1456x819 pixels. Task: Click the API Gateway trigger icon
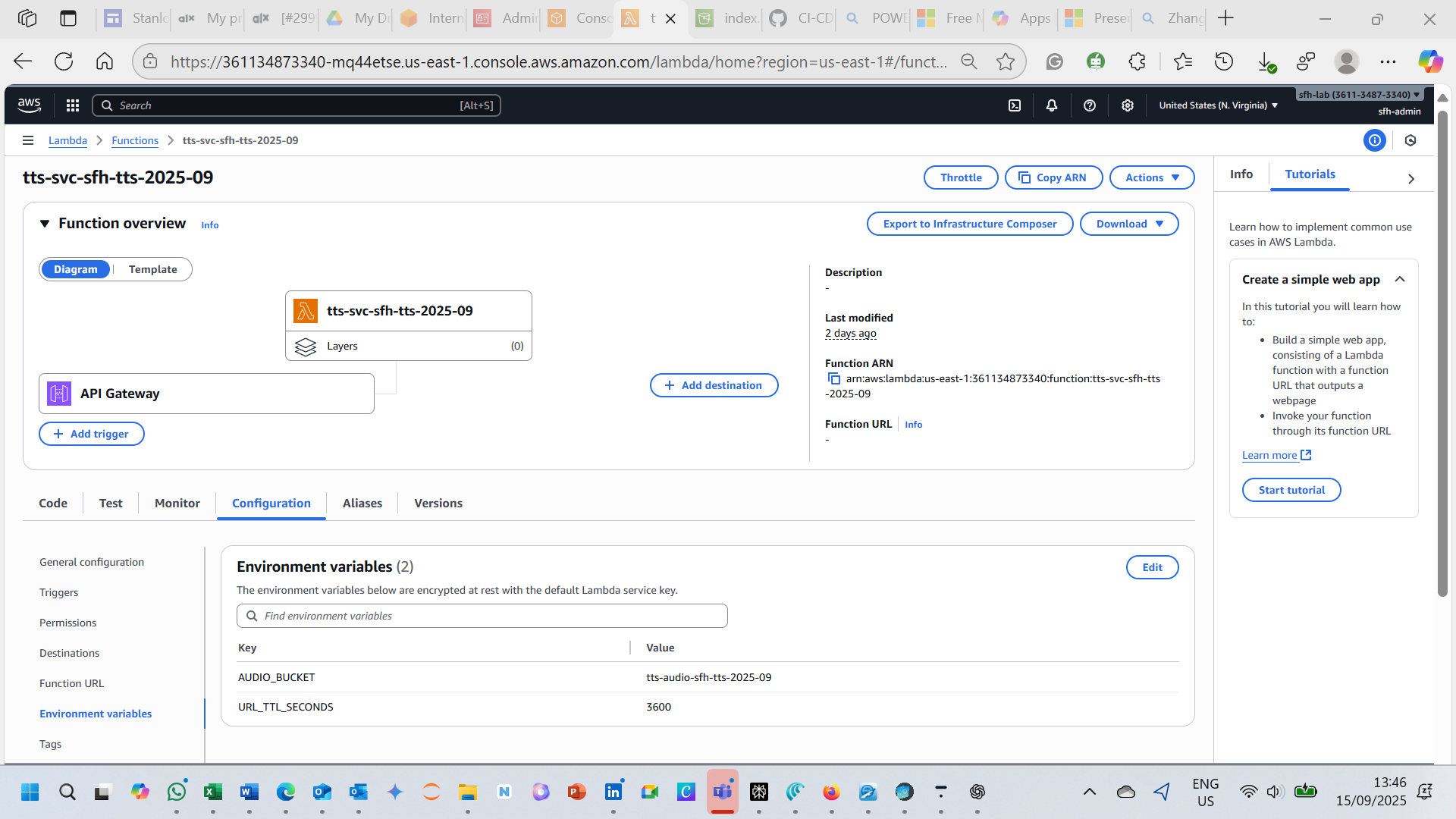click(59, 394)
